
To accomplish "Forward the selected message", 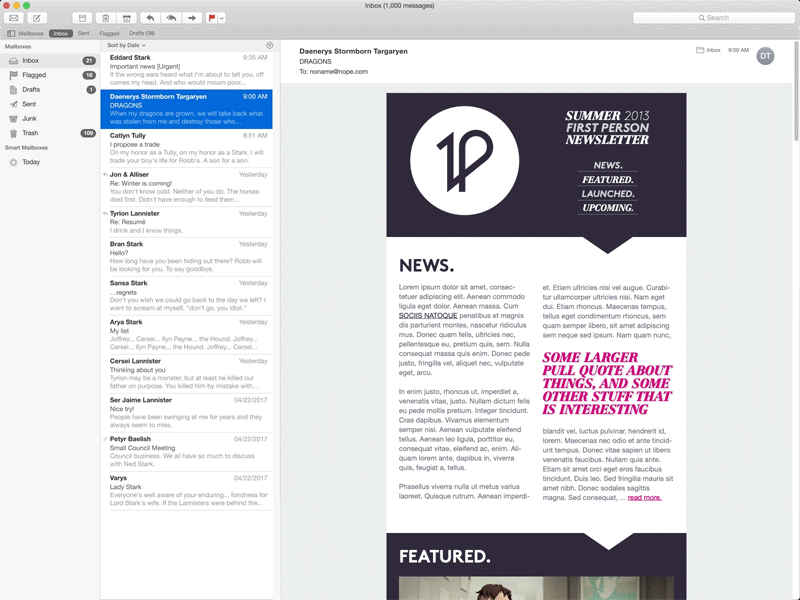I will [x=192, y=18].
